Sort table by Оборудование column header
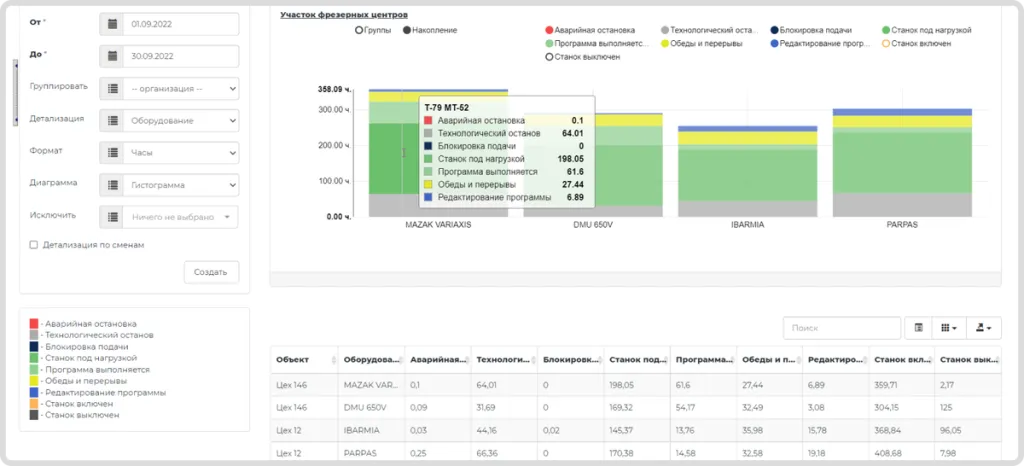This screenshot has width=1024, height=466. (371, 360)
